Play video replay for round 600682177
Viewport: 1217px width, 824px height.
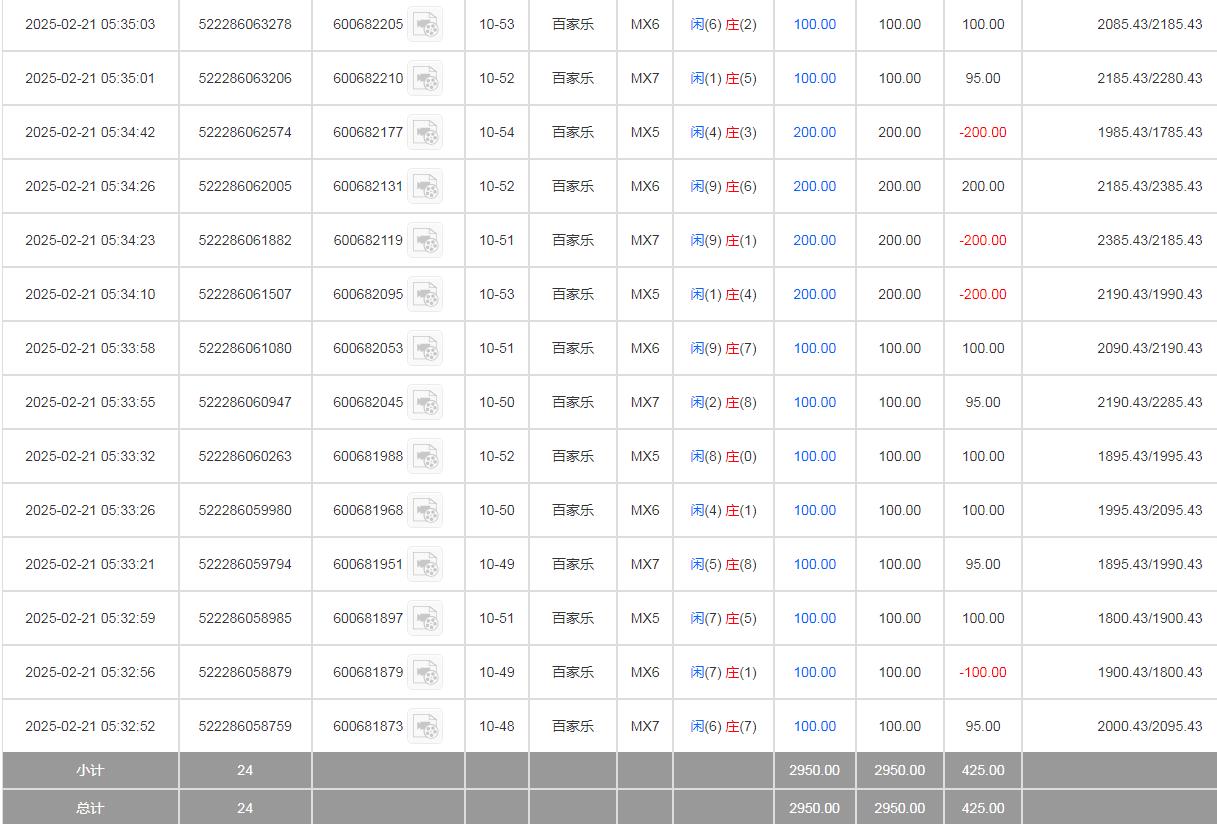point(425,132)
